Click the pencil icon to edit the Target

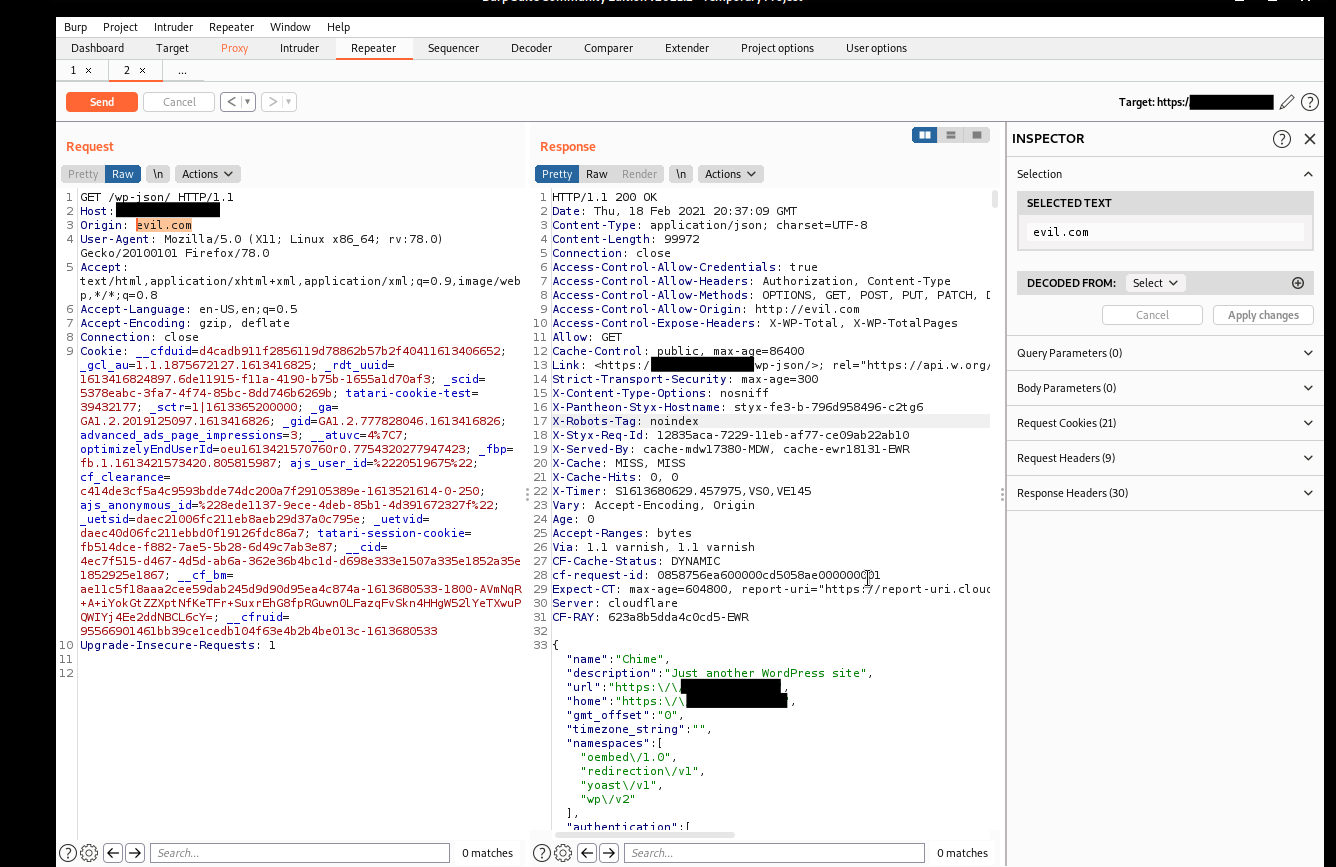1288,101
